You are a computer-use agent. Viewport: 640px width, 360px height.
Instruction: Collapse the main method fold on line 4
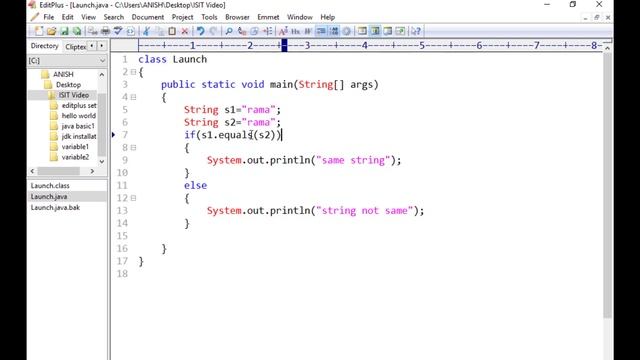coord(133,97)
